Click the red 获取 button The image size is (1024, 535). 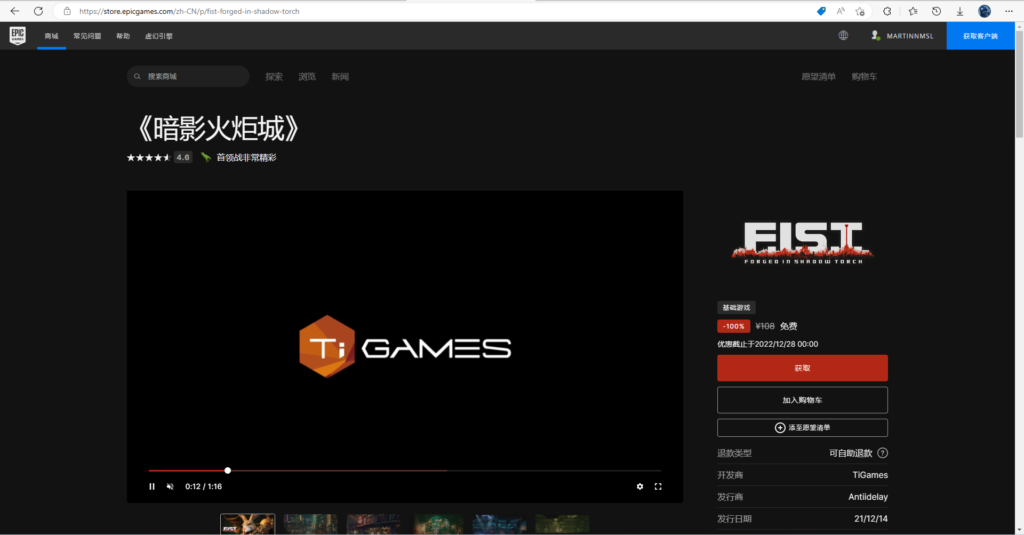[802, 368]
